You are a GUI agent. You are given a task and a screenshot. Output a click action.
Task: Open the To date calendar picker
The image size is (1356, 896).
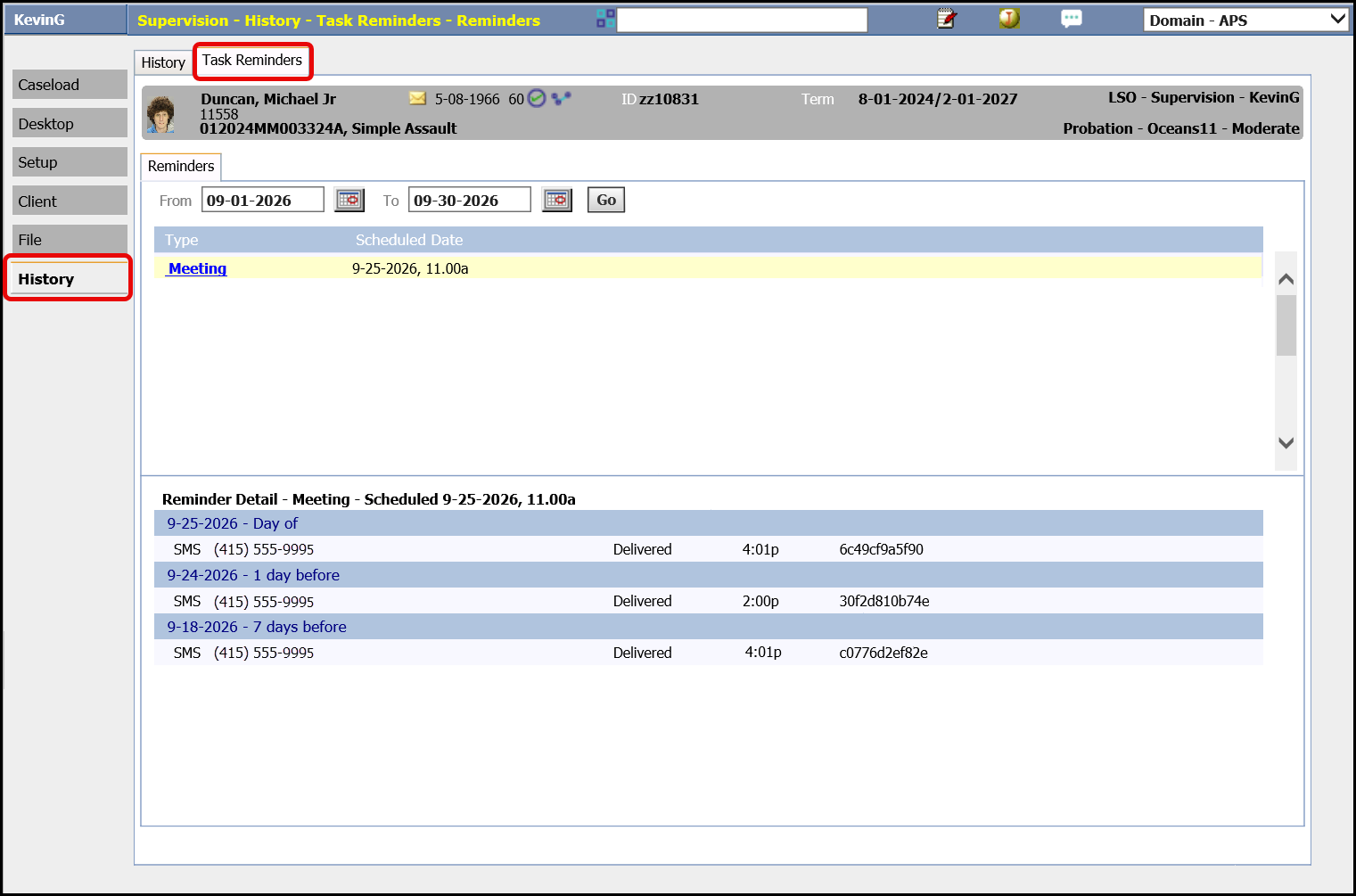557,200
